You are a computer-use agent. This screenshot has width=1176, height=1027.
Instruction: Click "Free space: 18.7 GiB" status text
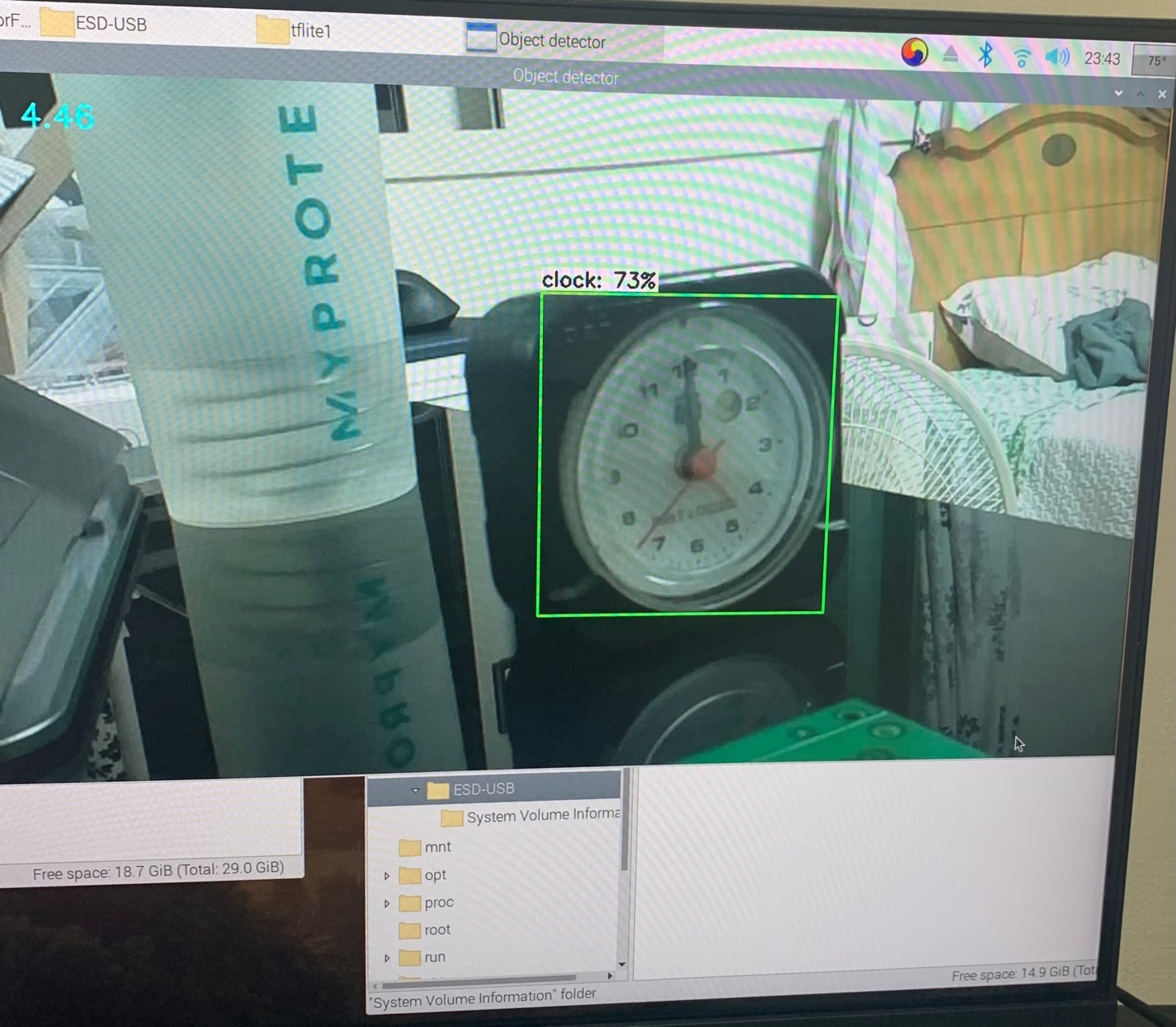point(158,871)
